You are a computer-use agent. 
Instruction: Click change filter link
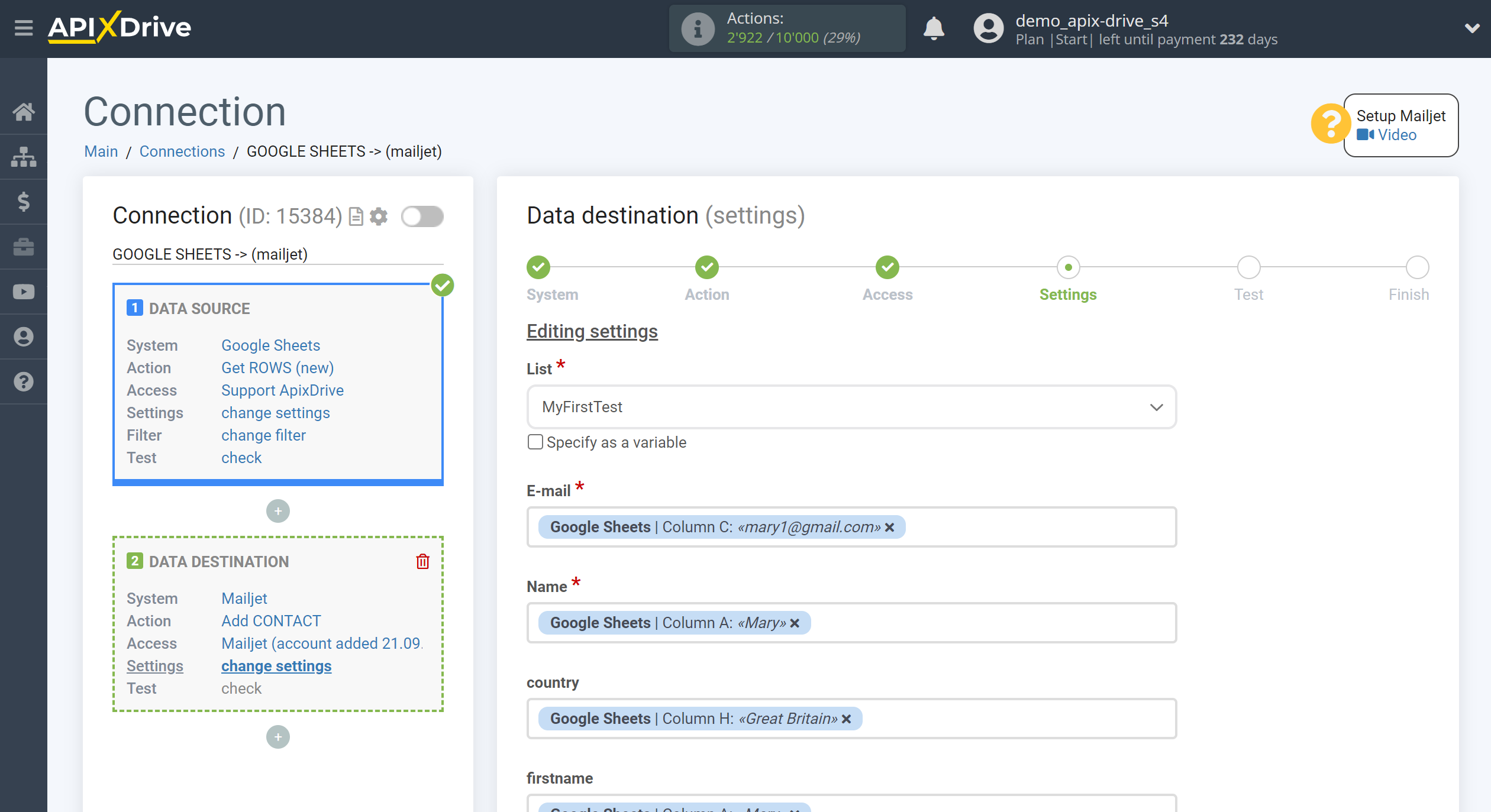tap(263, 435)
